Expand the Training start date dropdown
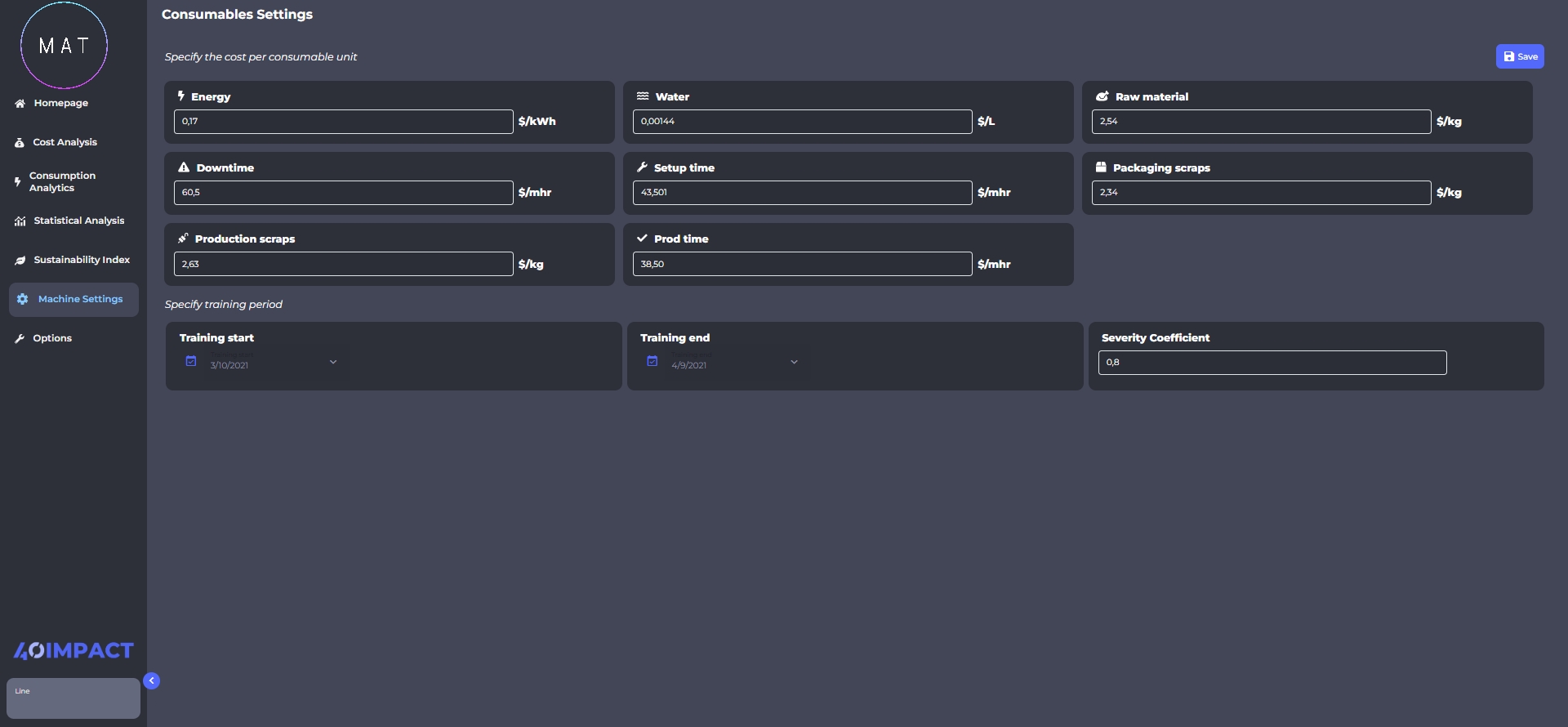Screen dimensions: 1568x727 click(x=333, y=362)
